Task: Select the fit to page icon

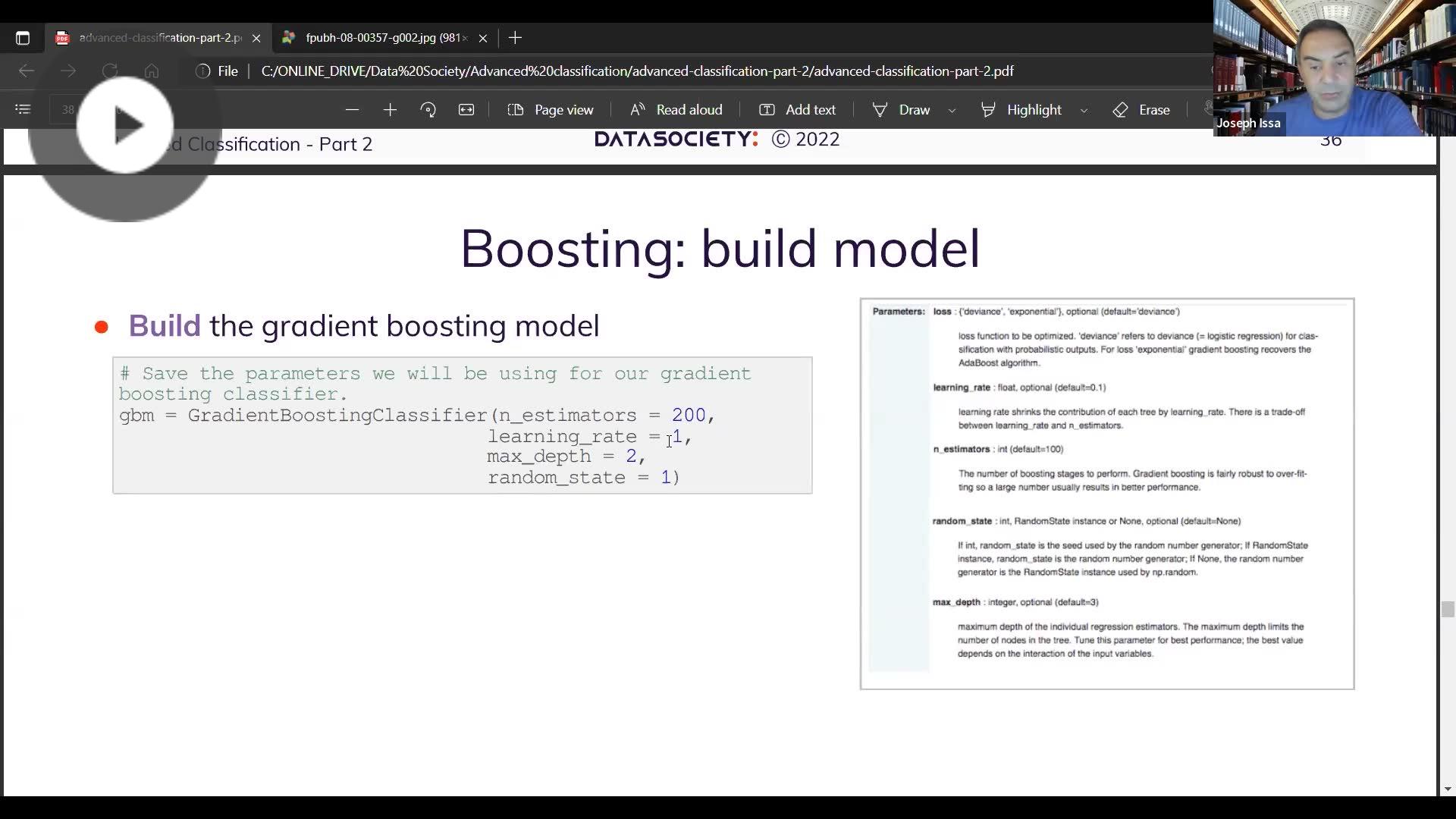Action: tap(466, 109)
